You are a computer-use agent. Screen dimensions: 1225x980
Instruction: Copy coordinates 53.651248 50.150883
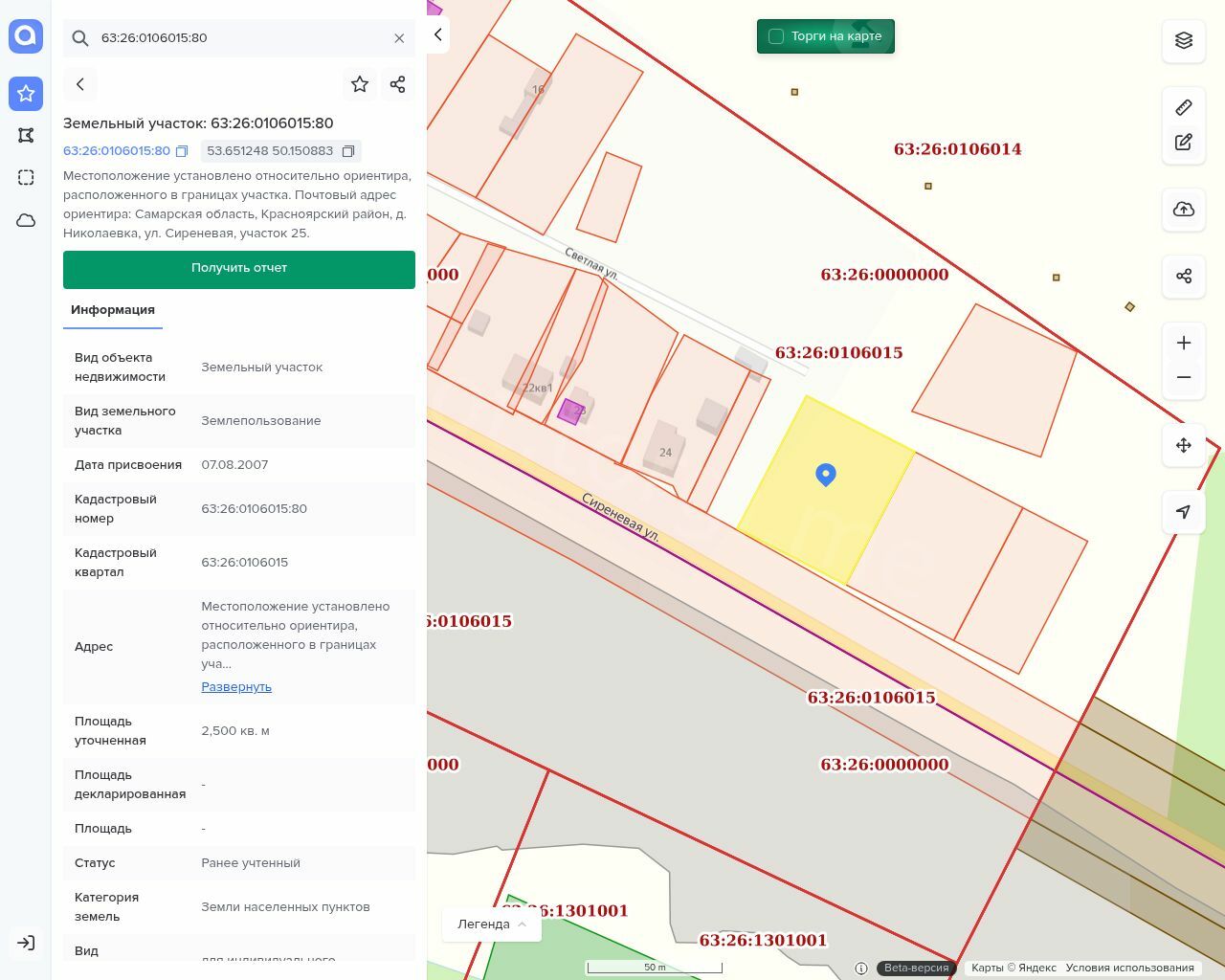pyautogui.click(x=348, y=151)
